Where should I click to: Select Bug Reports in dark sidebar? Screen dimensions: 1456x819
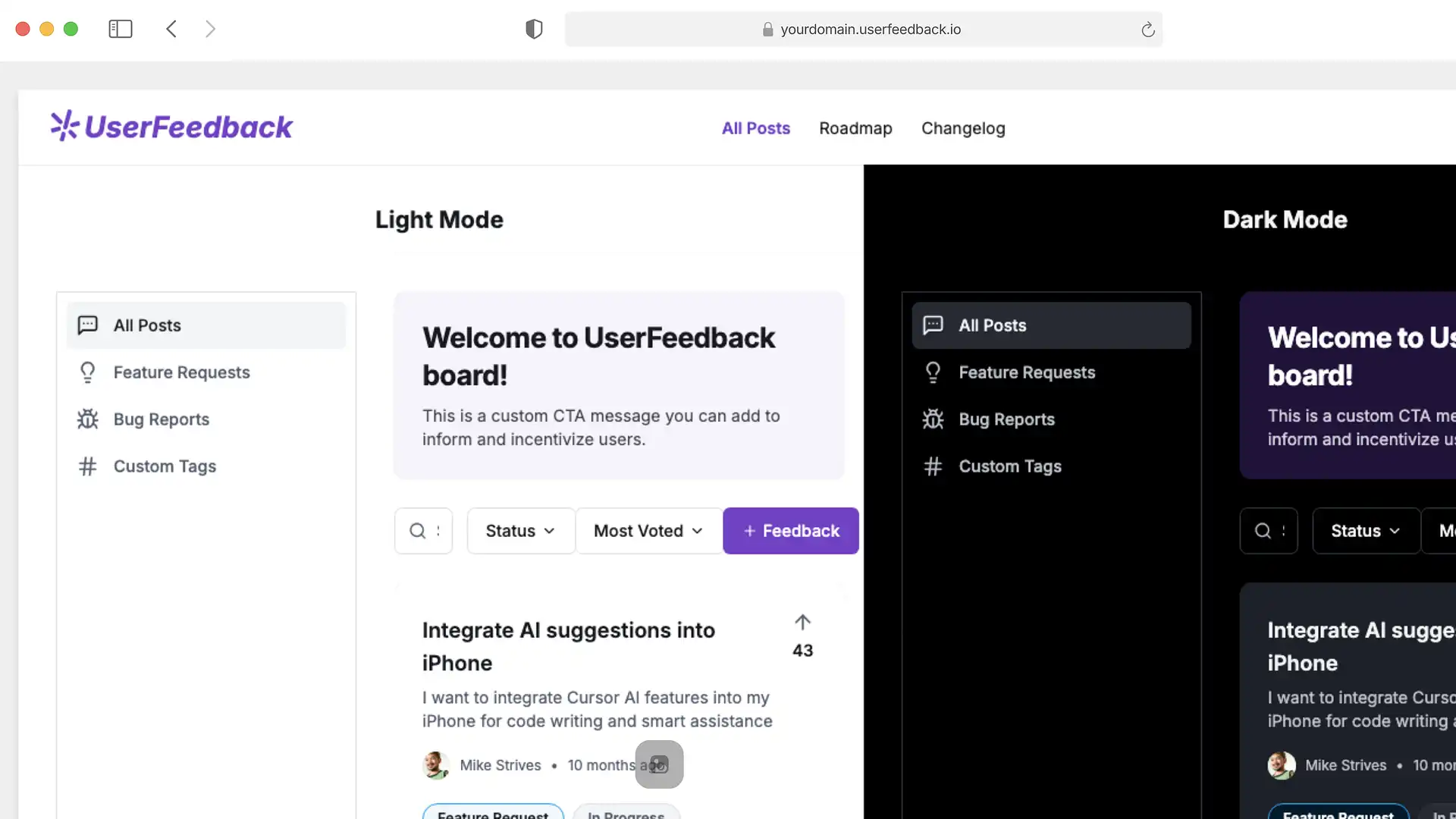(x=1006, y=419)
